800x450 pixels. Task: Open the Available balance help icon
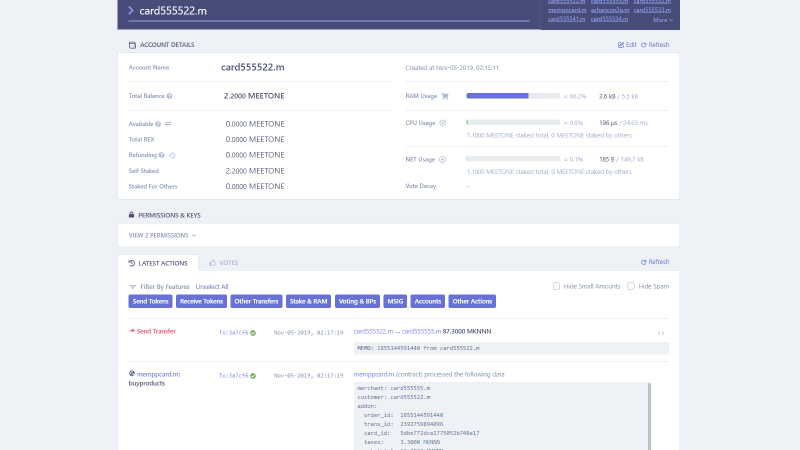tap(158, 124)
